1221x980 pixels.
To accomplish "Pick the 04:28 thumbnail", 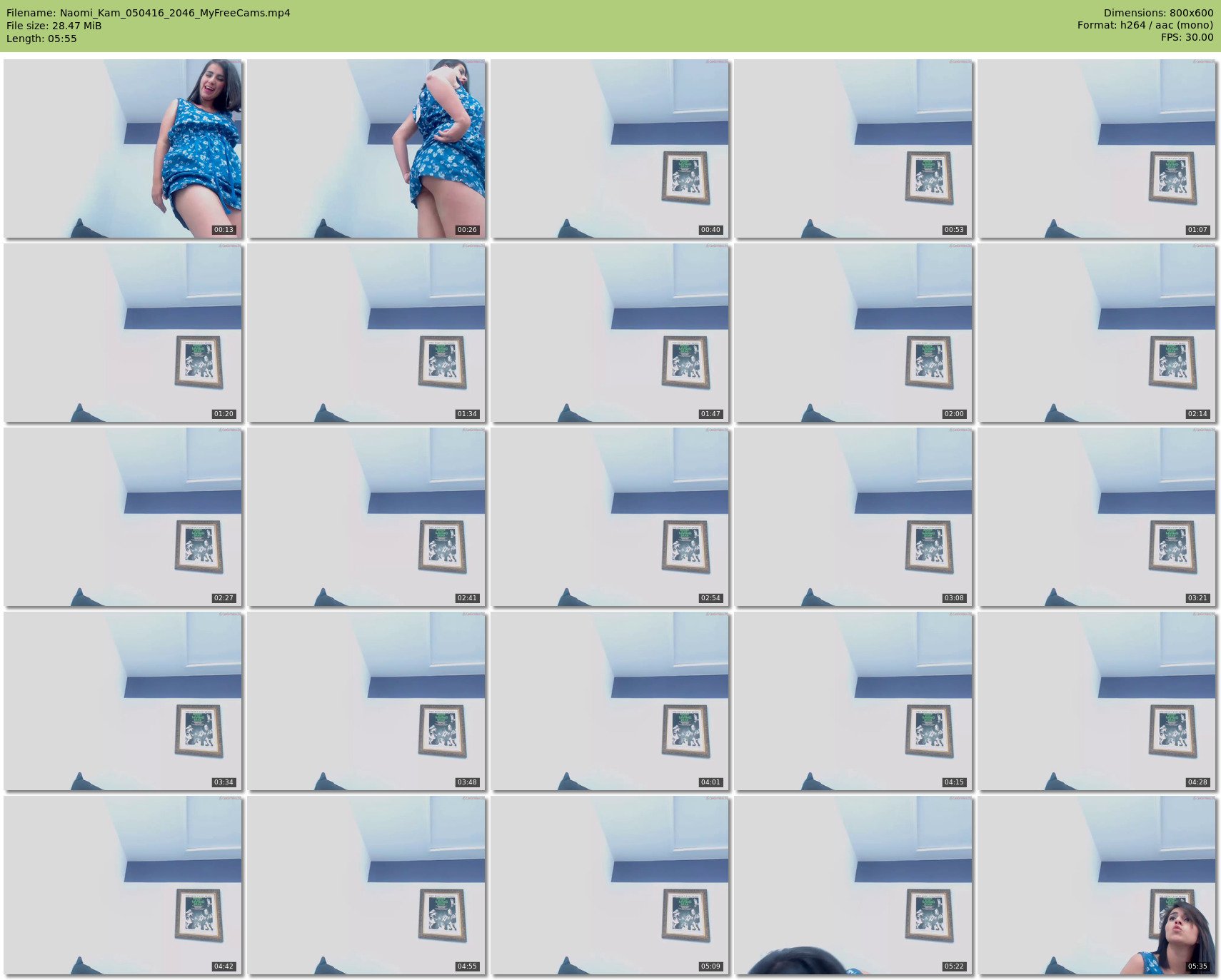I will [x=1097, y=701].
